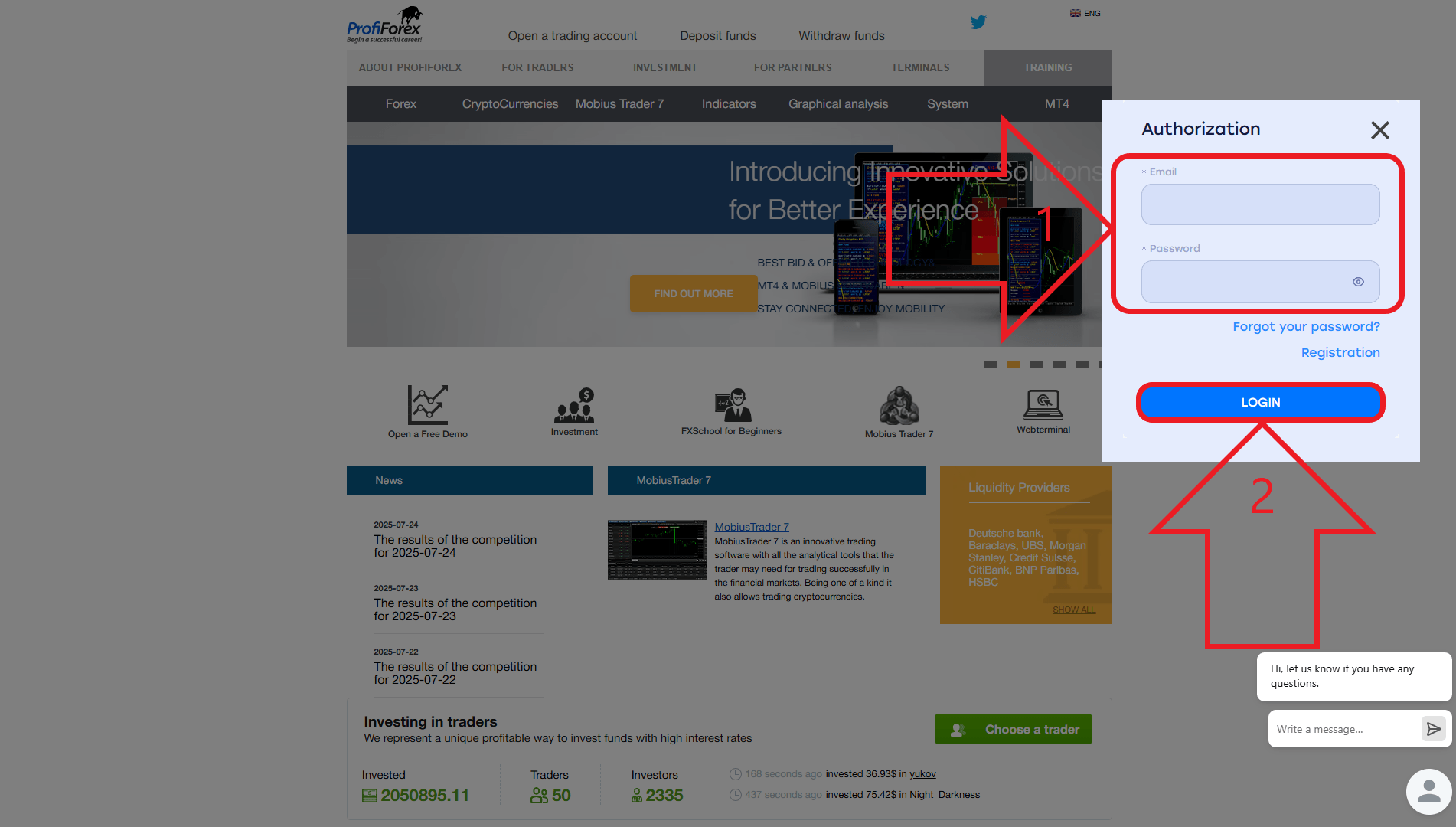The width and height of the screenshot is (1456, 827).
Task: Click the blue LOGIN button
Action: 1260,403
